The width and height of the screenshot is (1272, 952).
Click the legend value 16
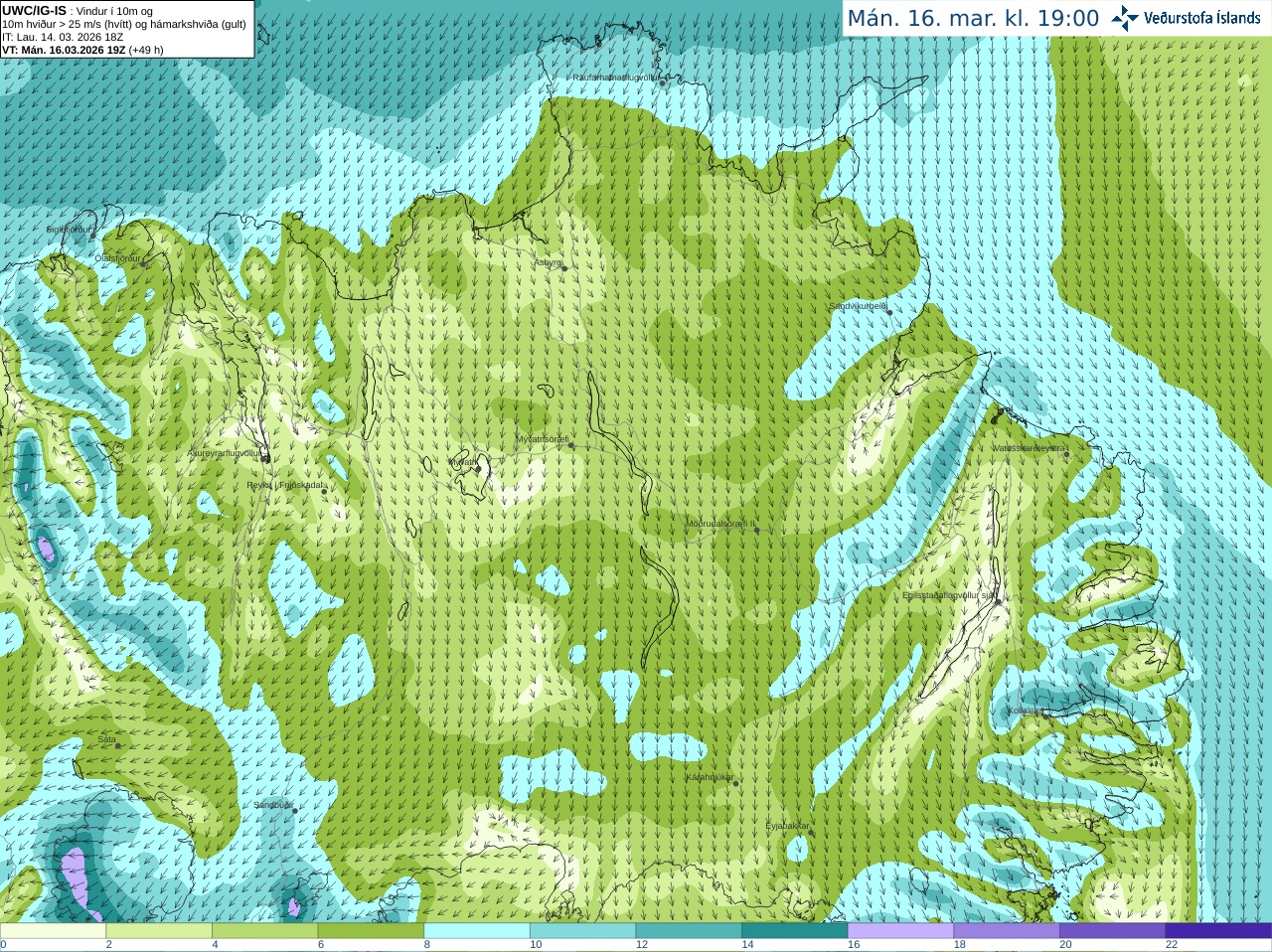click(854, 945)
